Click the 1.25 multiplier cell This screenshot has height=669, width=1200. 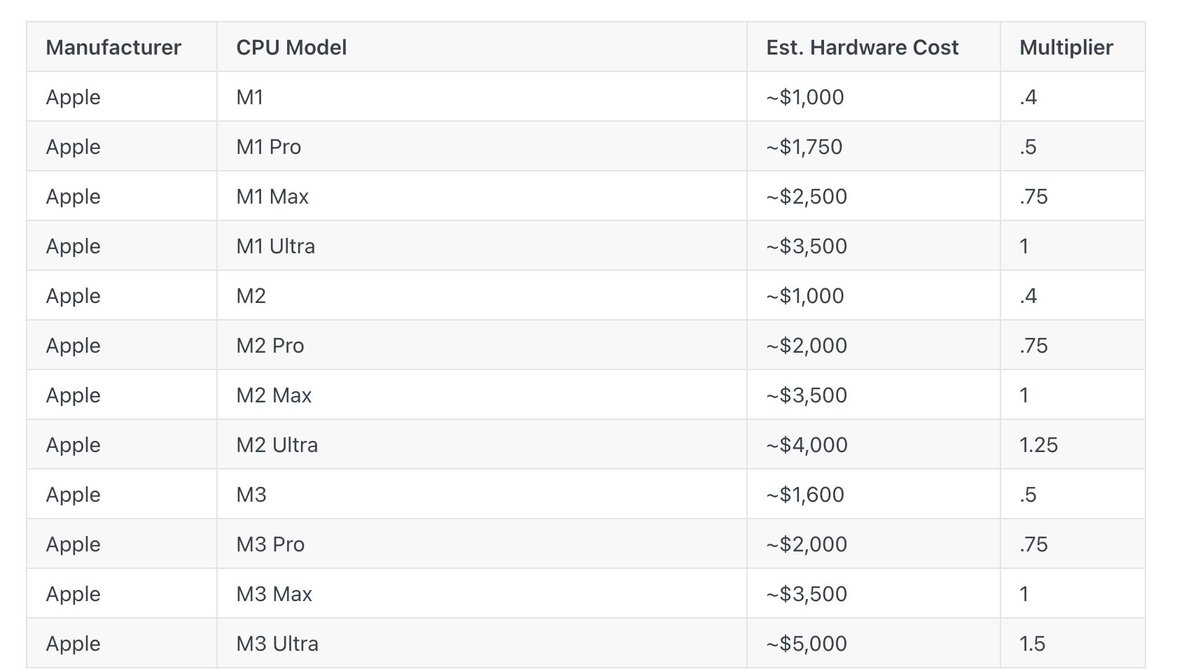coord(1038,445)
